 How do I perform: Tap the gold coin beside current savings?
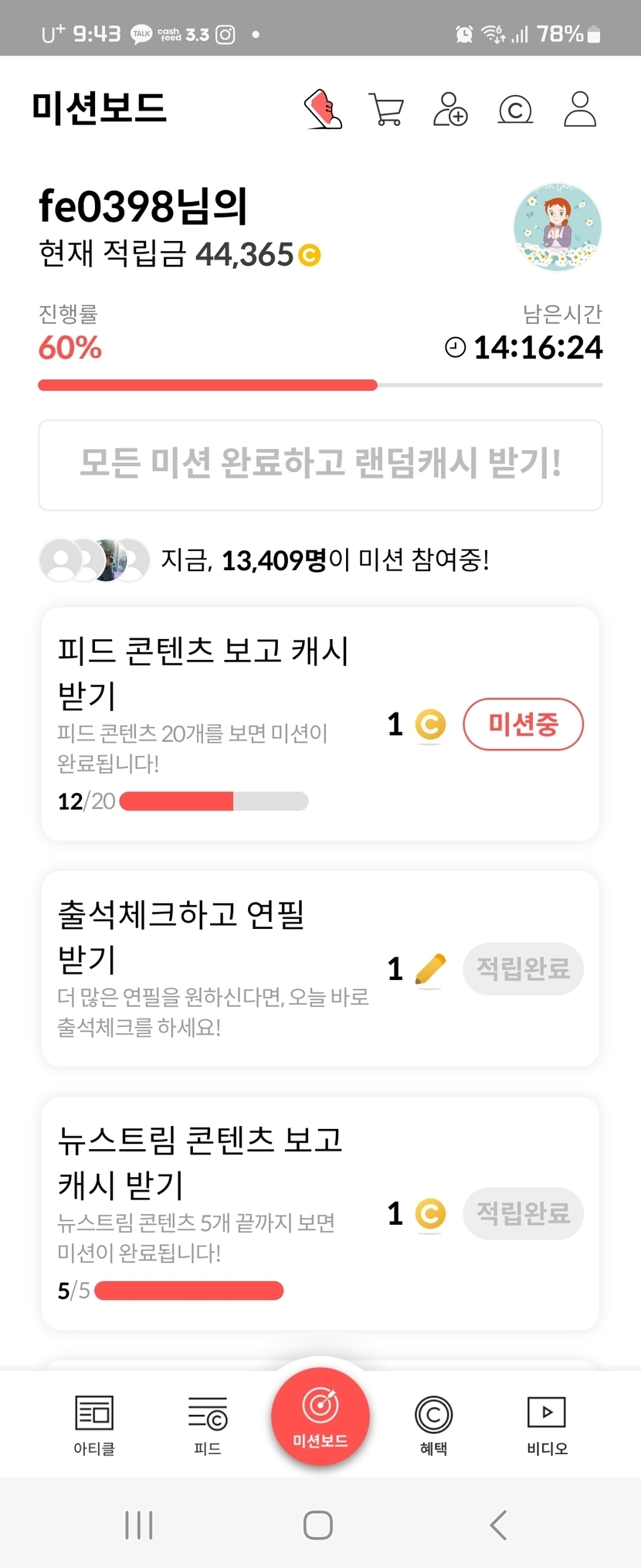click(x=310, y=255)
